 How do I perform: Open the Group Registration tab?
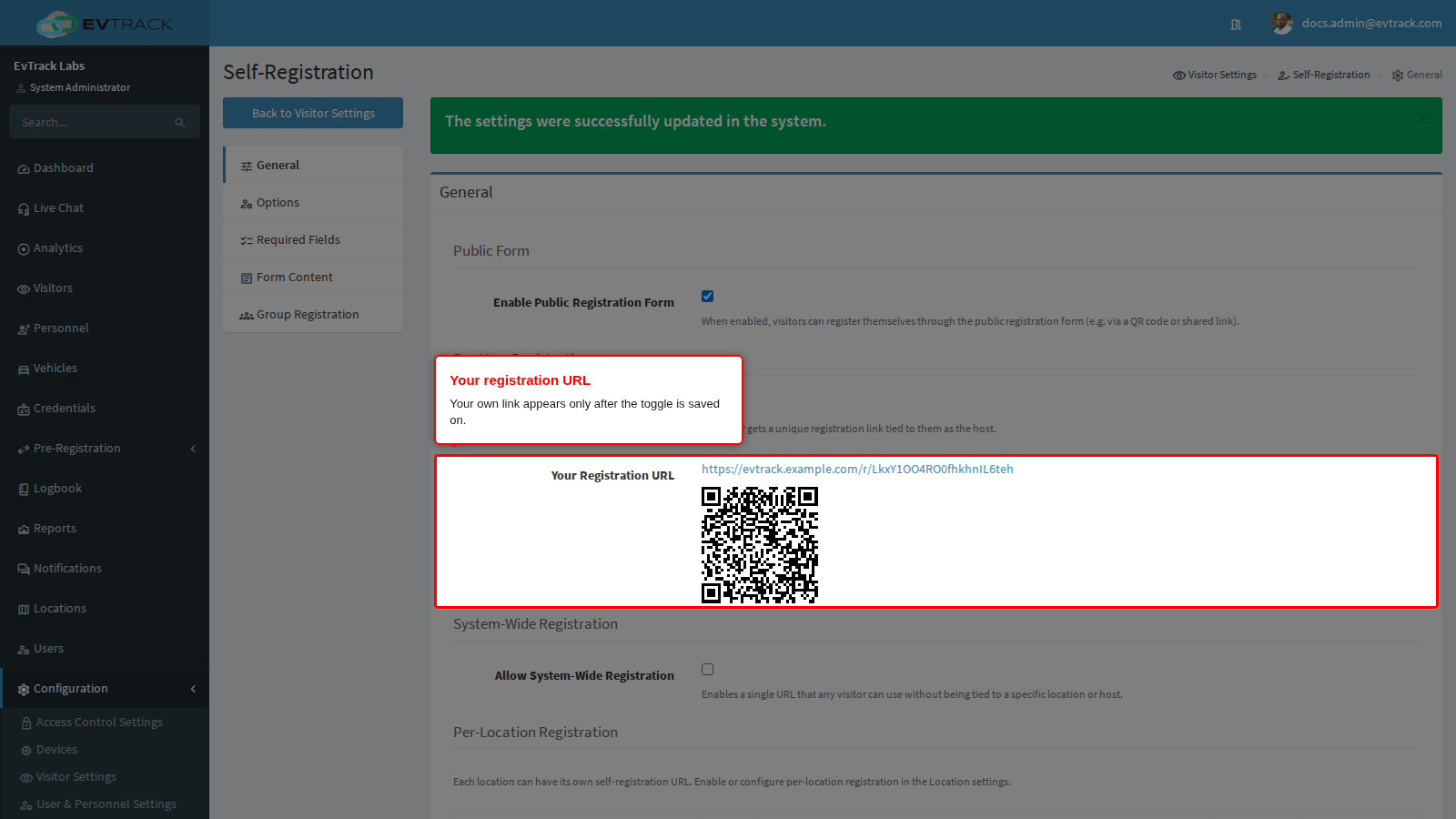click(313, 315)
